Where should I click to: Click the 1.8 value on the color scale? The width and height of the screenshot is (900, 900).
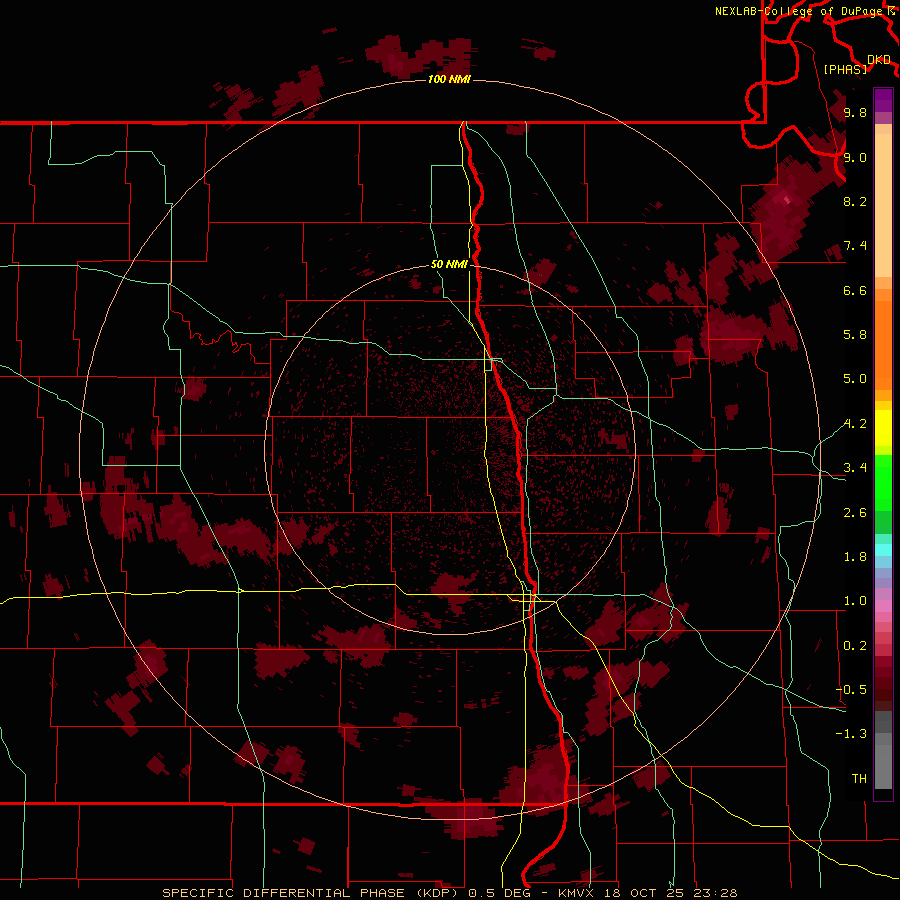coord(855,557)
